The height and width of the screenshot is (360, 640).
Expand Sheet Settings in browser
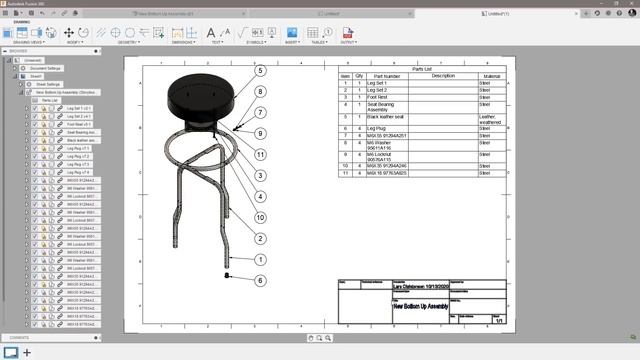click(x=21, y=84)
